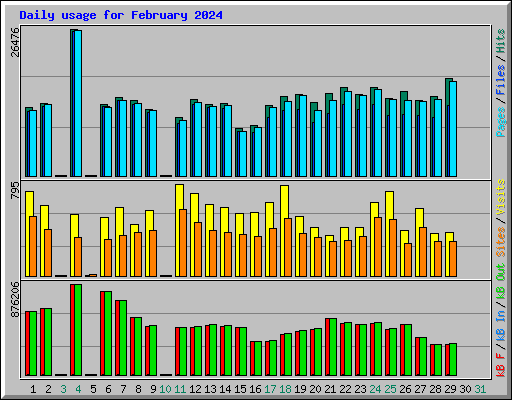
Task: Click day label 8 on the x-axis
Action: coord(138,389)
